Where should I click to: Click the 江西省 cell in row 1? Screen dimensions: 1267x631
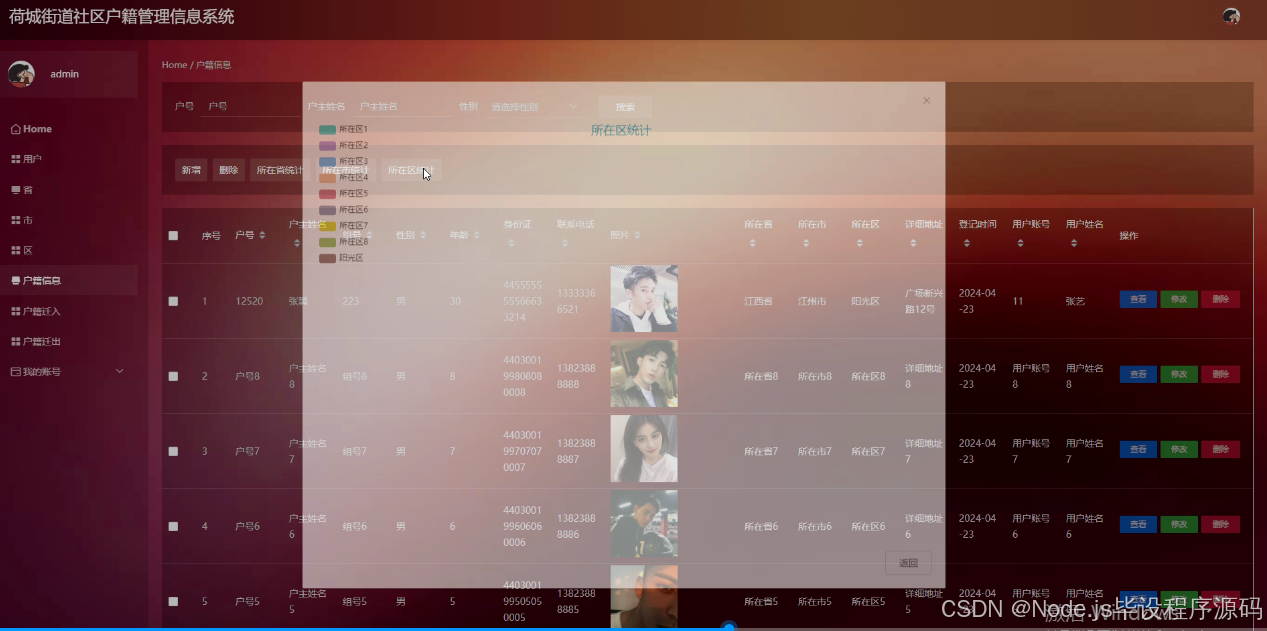pos(758,301)
